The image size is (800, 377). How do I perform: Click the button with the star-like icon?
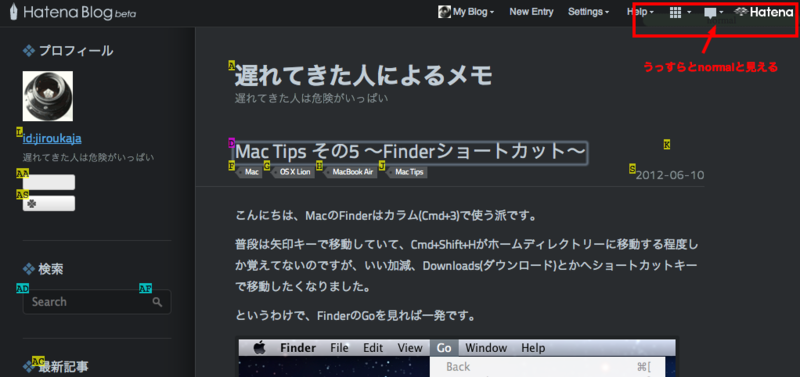coord(49,203)
